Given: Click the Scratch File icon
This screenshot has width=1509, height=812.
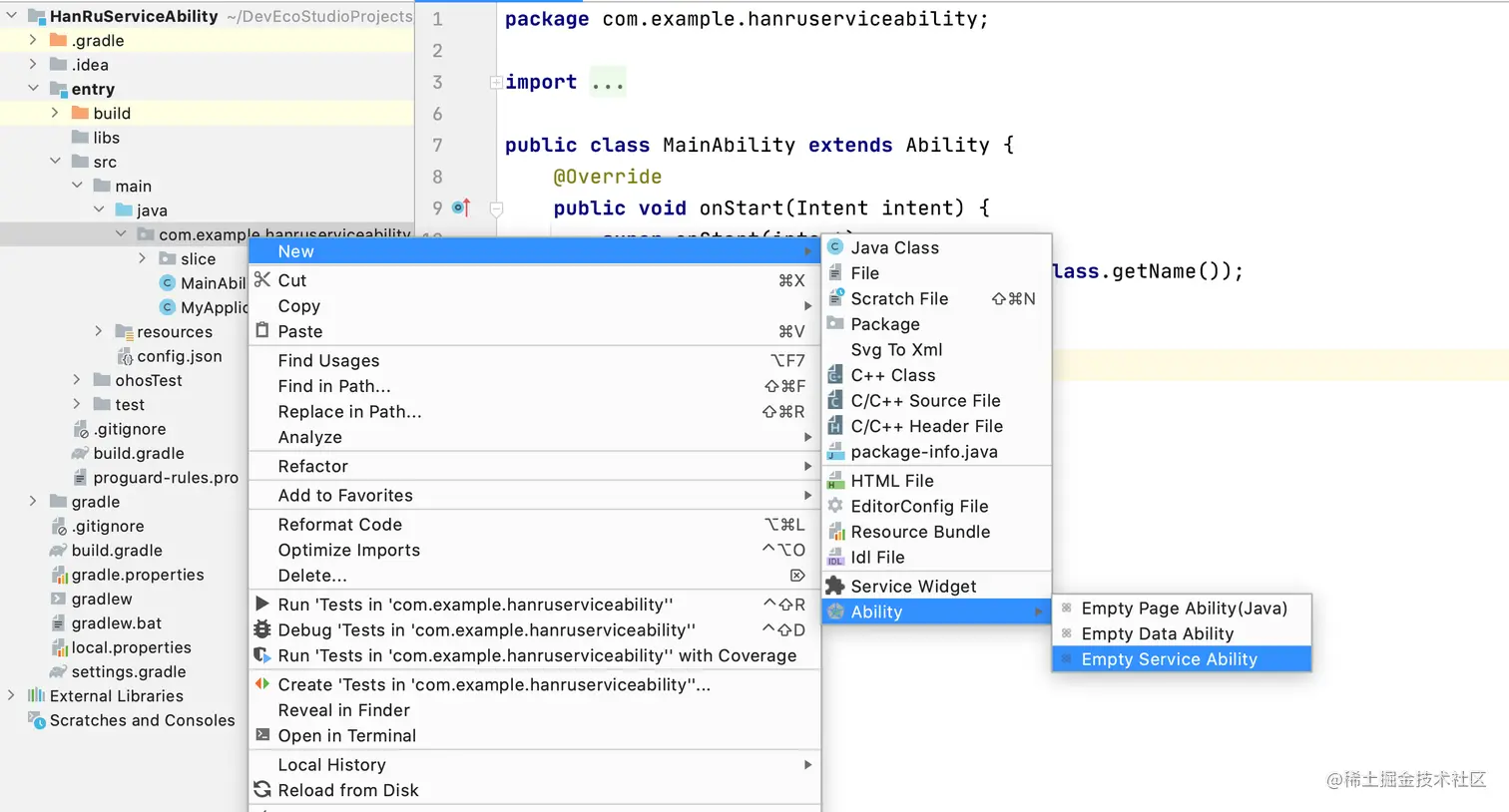Looking at the screenshot, I should (836, 298).
